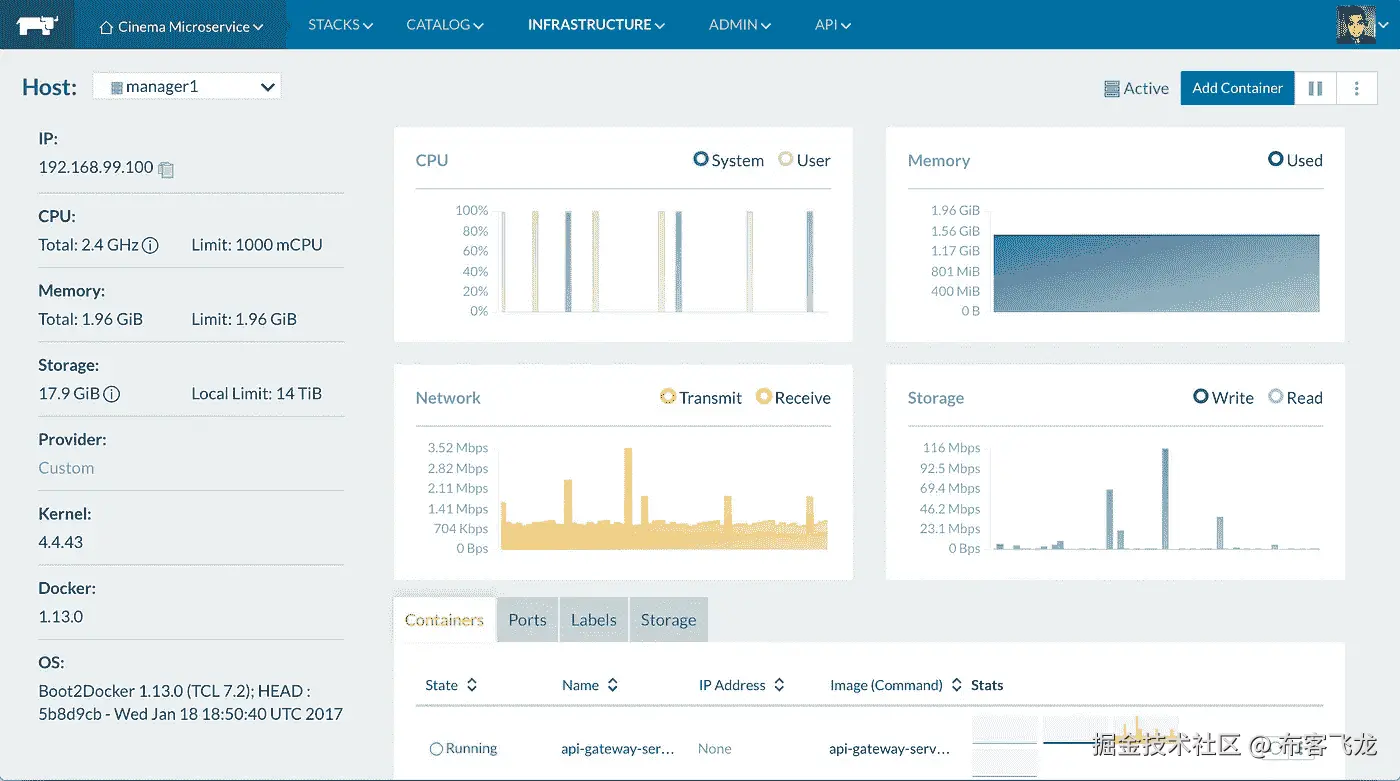Open the STACKS menu
The width and height of the screenshot is (1400, 781).
click(x=340, y=25)
